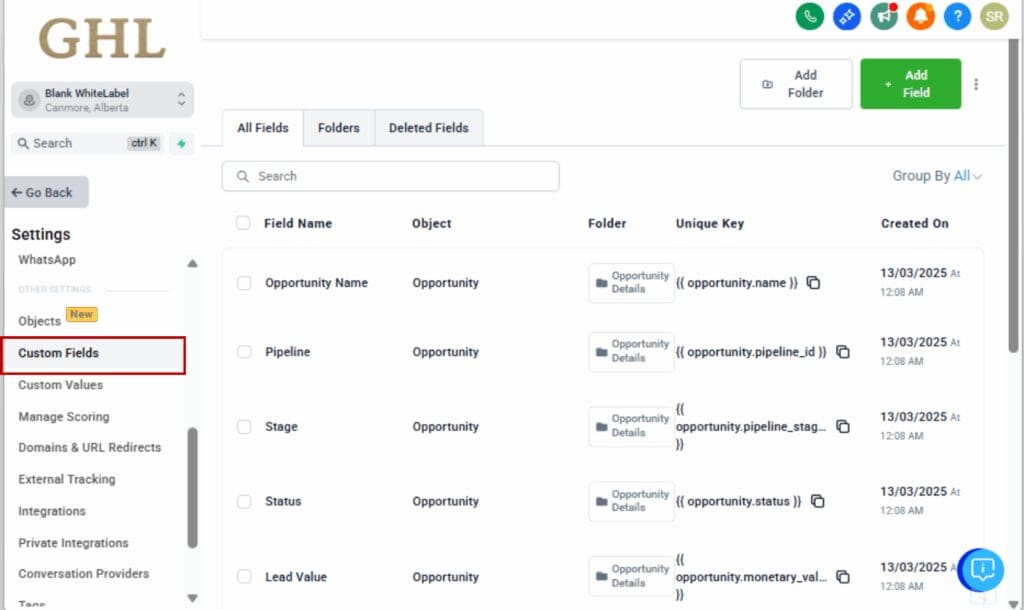
Task: Click the green Add Field button
Action: pos(910,83)
